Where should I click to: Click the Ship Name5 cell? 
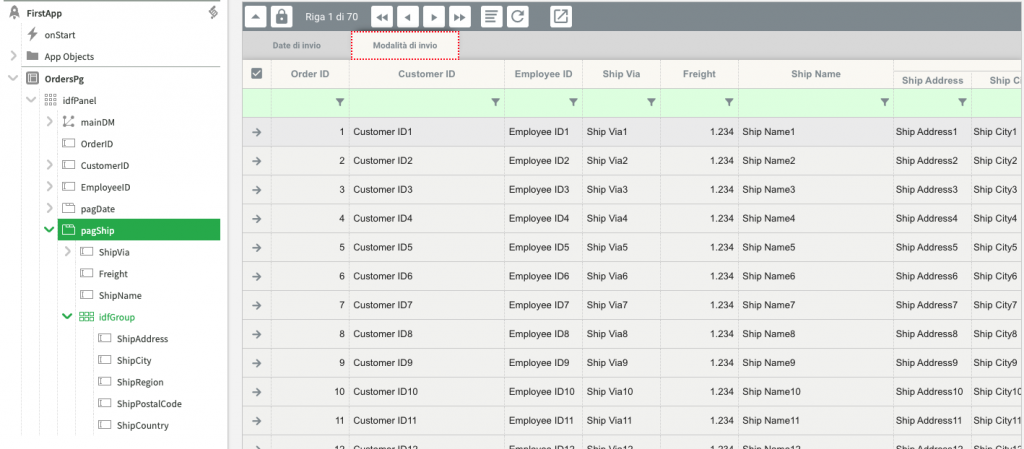pyautogui.click(x=816, y=247)
